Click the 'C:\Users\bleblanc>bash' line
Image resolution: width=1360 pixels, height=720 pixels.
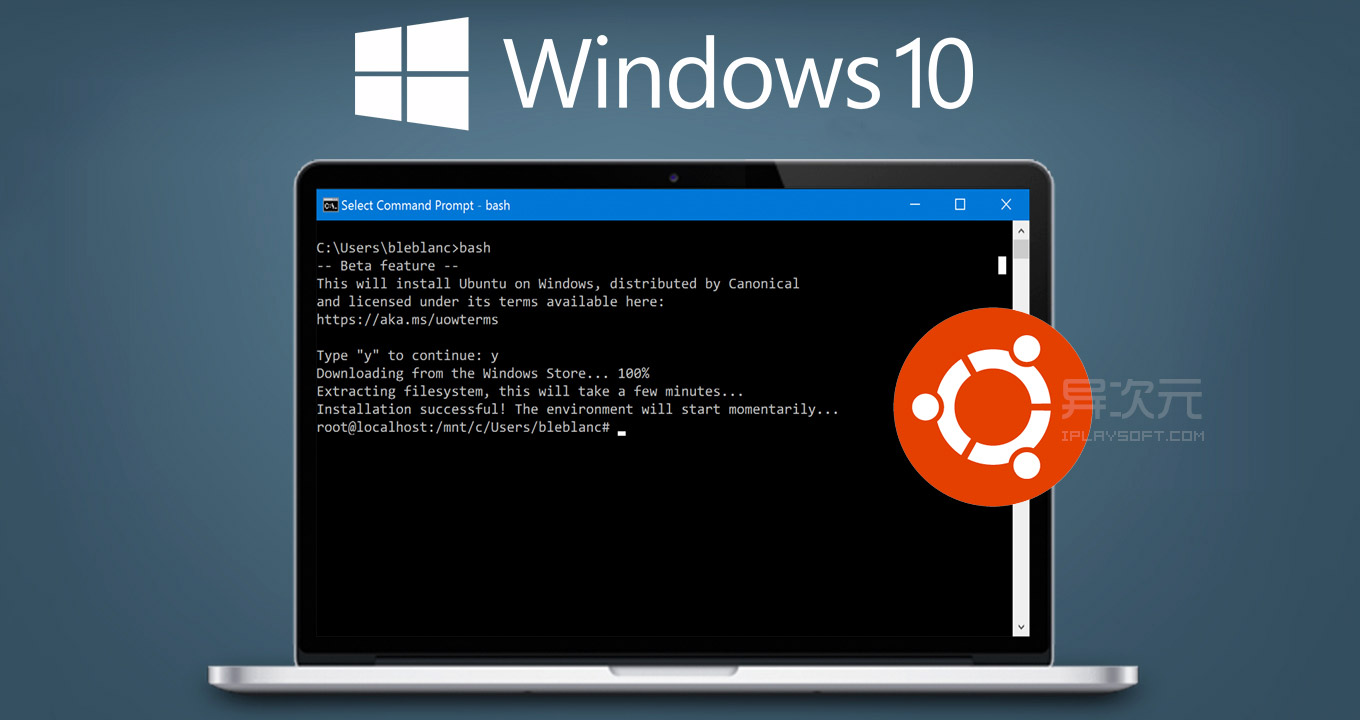coord(403,248)
